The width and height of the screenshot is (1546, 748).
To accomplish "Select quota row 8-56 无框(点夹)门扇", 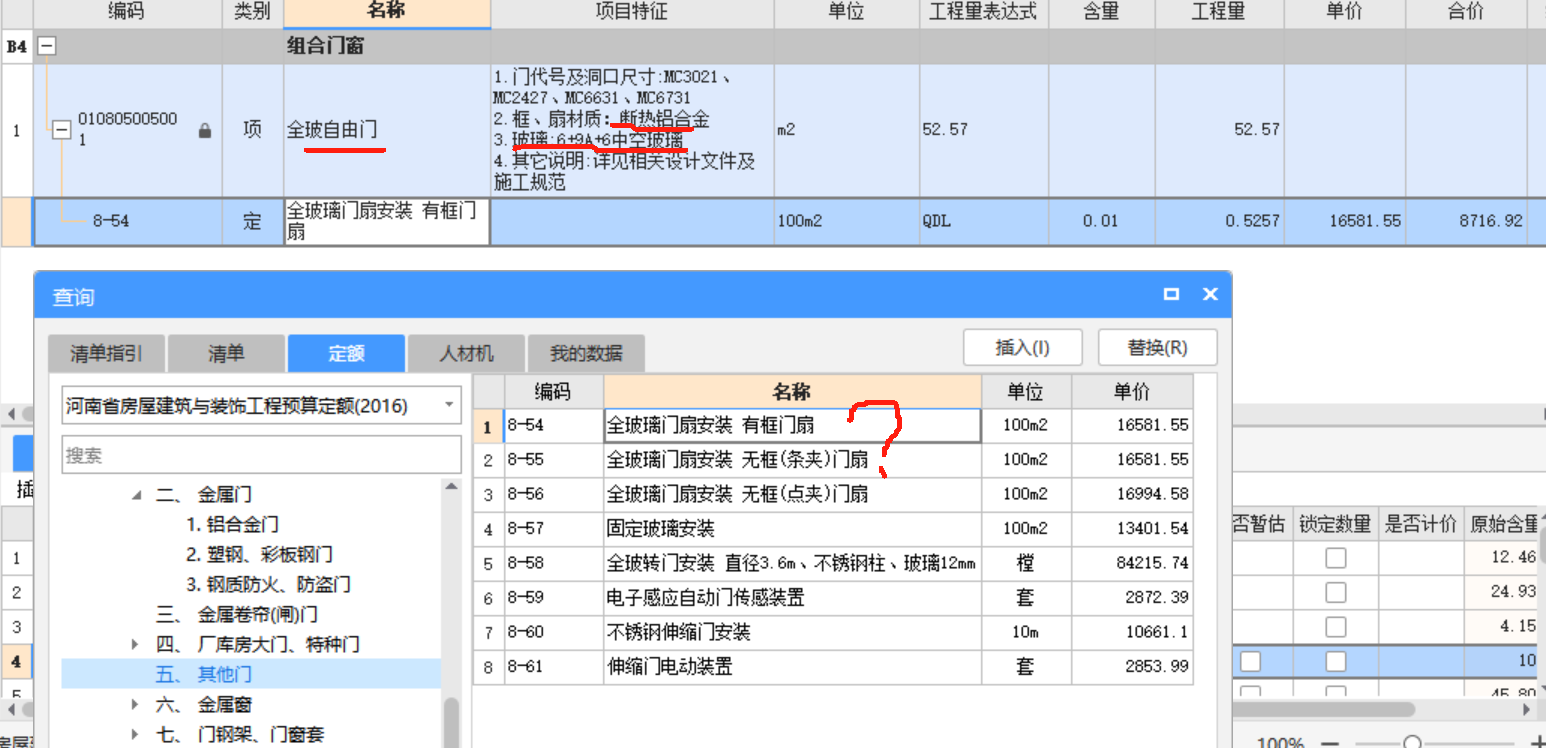I will tap(833, 494).
